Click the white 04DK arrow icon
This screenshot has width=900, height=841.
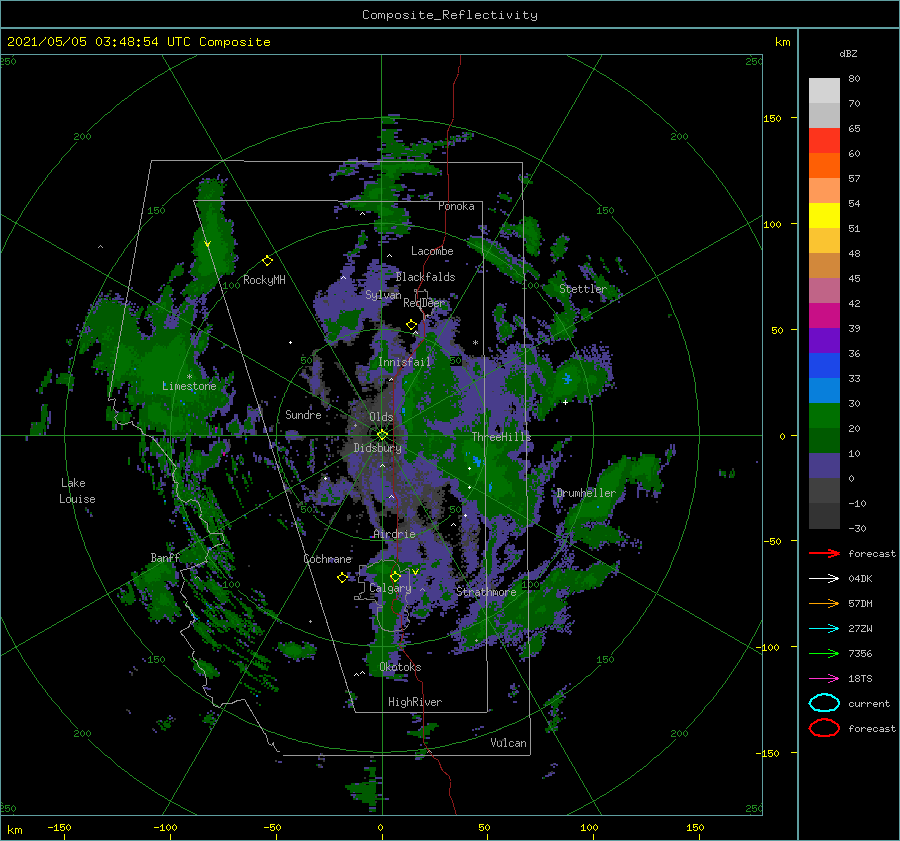click(x=824, y=579)
